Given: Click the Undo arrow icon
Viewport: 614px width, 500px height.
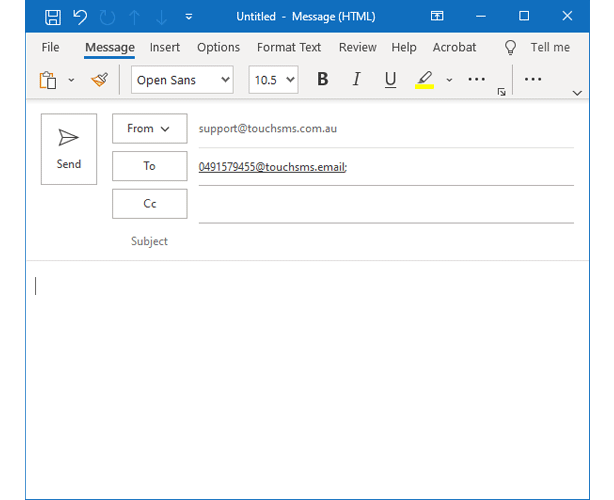Looking at the screenshot, I should click(81, 17).
